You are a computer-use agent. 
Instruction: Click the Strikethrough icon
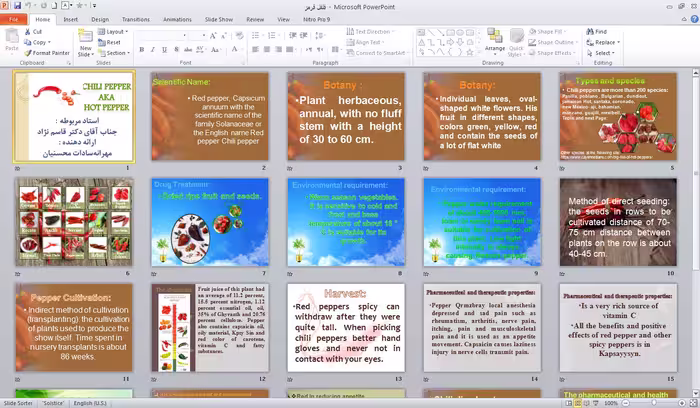[x=188, y=50]
